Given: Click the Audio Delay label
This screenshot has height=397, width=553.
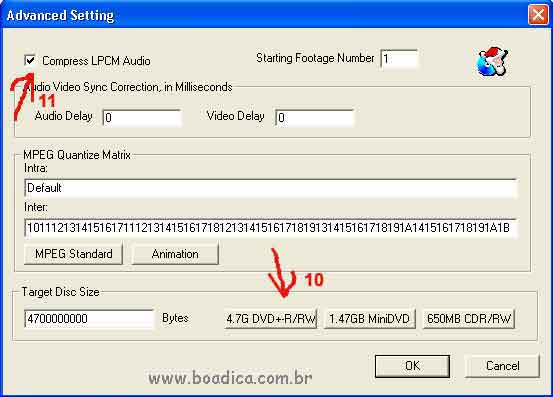Looking at the screenshot, I should pyautogui.click(x=64, y=116).
